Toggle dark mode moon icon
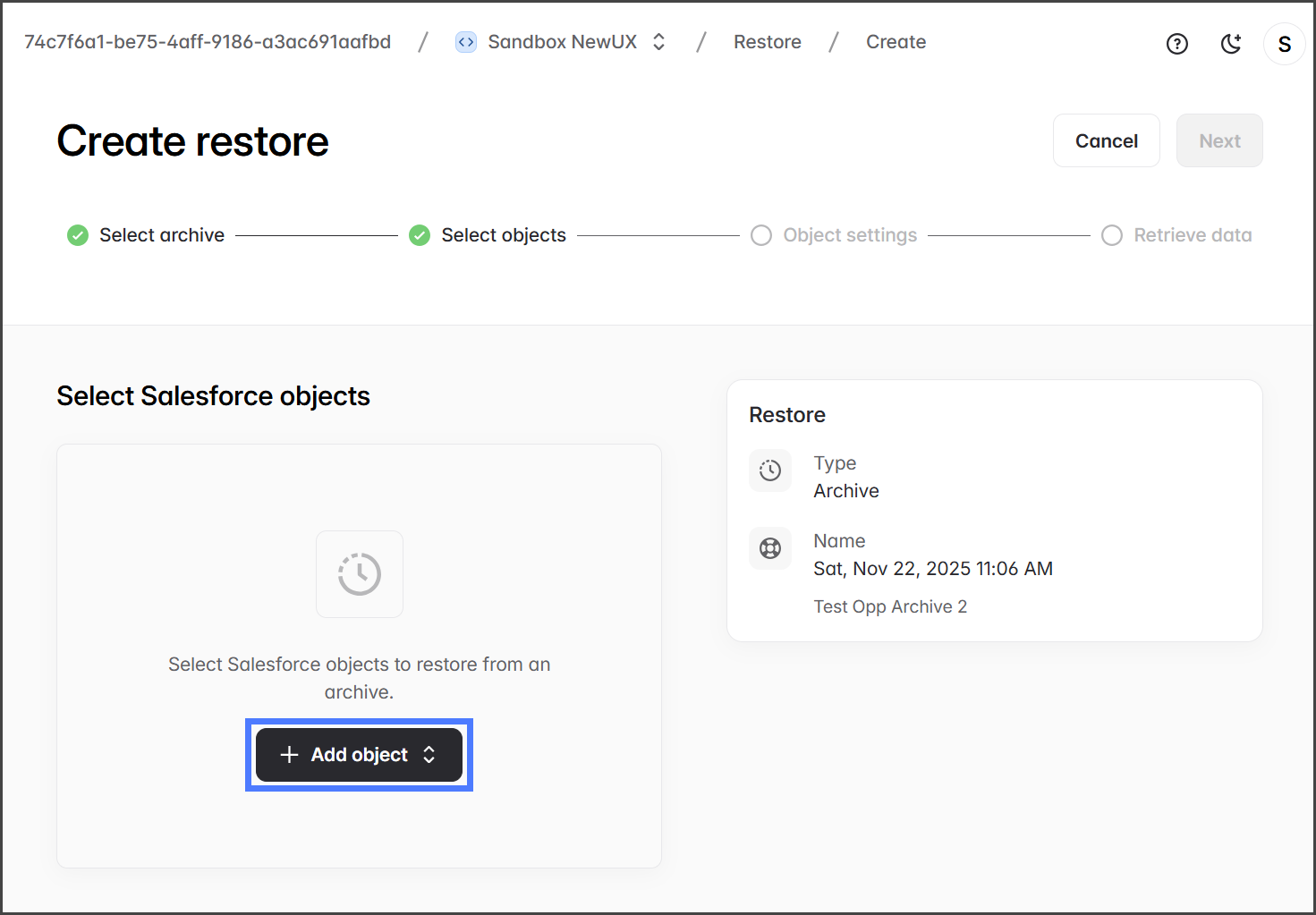 coord(1231,44)
